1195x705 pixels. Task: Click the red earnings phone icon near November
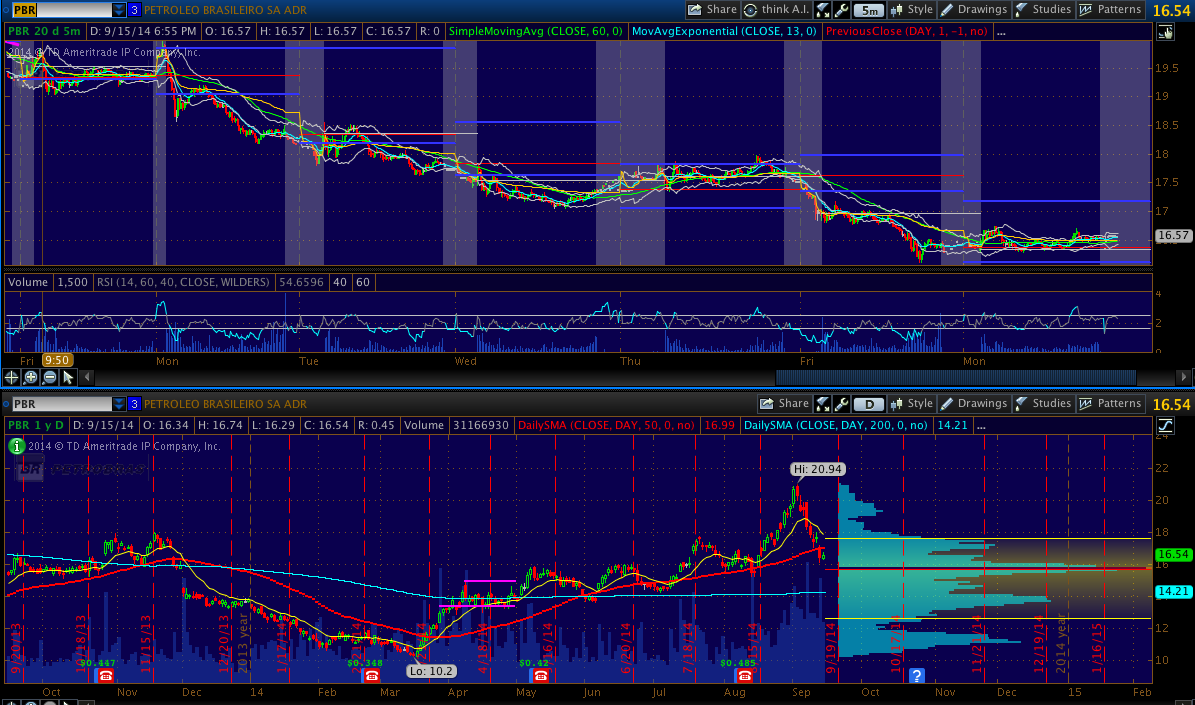pyautogui.click(x=106, y=676)
